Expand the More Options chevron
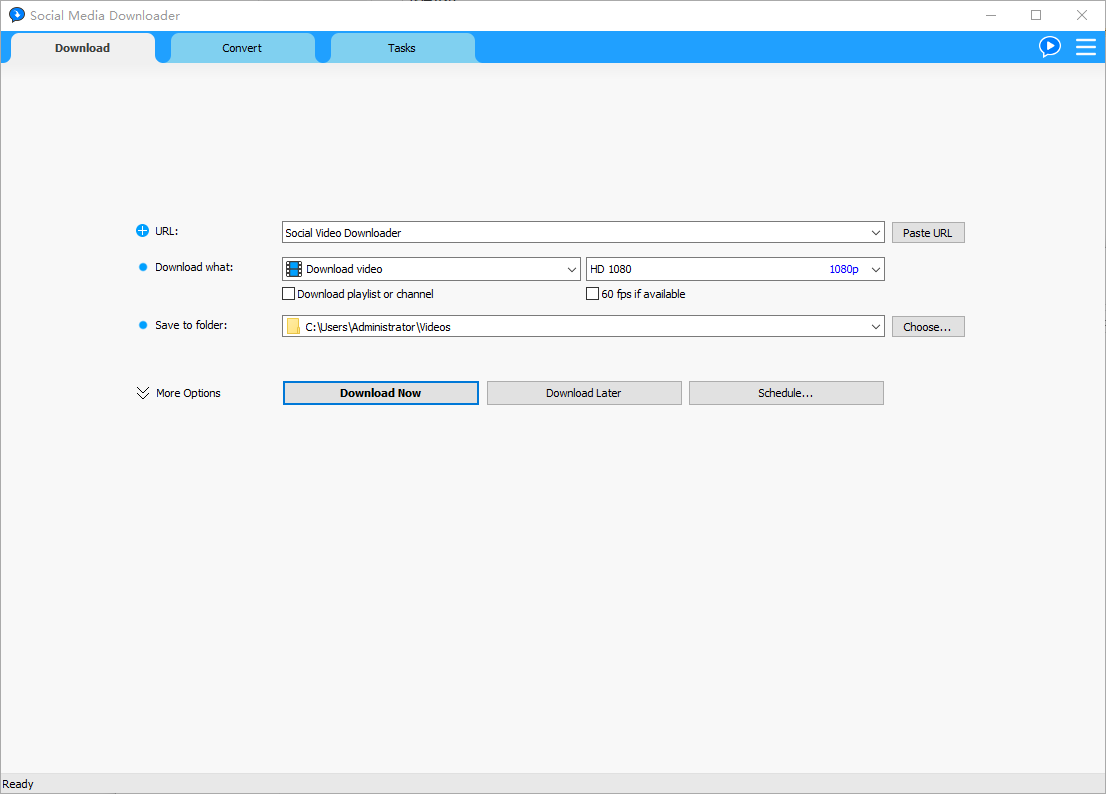The image size is (1106, 794). coord(142,392)
